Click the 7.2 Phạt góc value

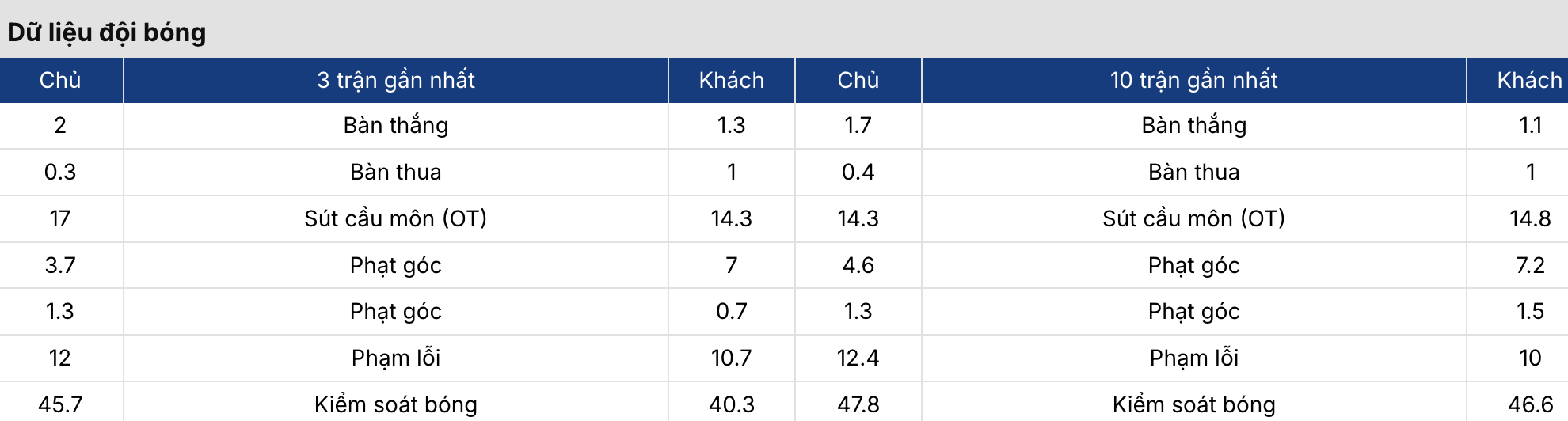[1530, 265]
